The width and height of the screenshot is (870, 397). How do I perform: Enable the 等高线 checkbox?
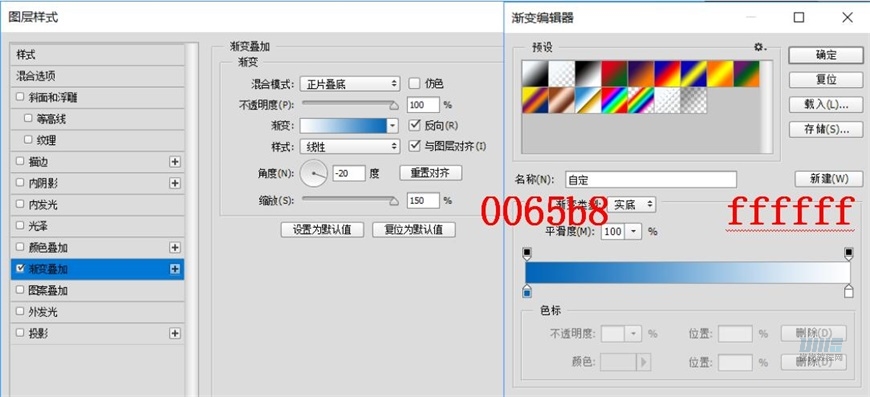[x=28, y=119]
